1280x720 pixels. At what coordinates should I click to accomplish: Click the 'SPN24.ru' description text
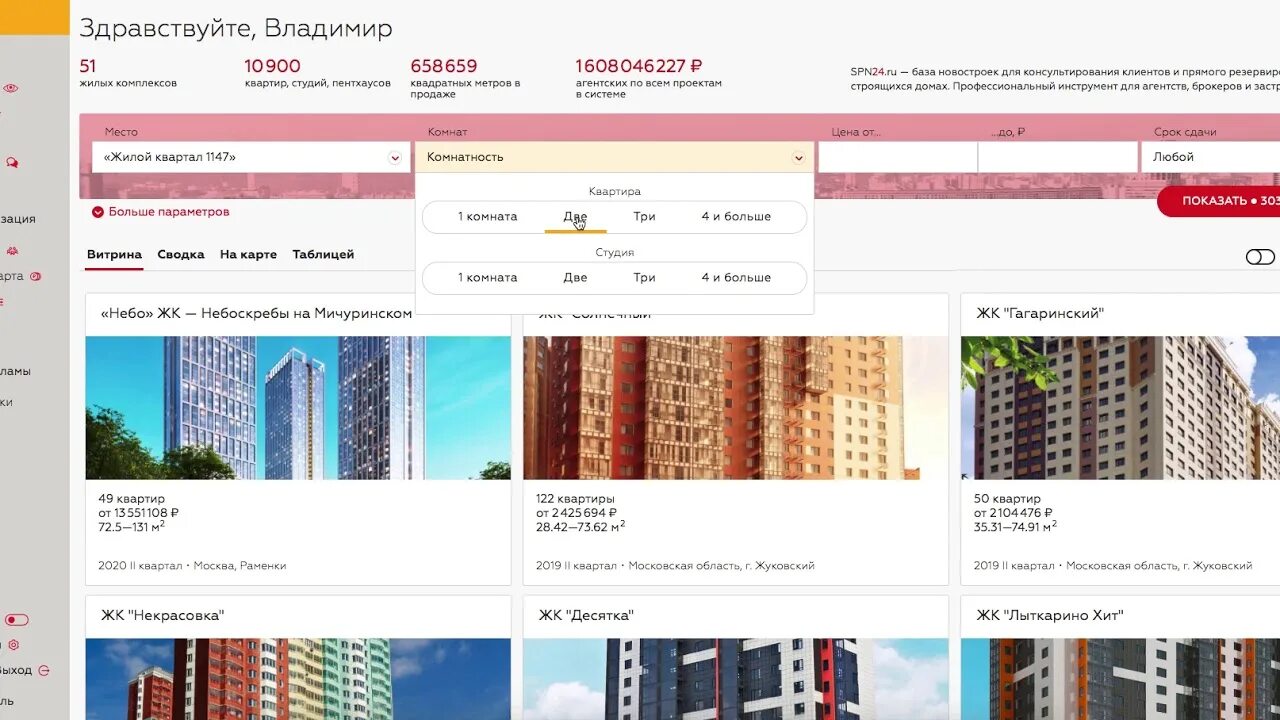[x=1065, y=79]
